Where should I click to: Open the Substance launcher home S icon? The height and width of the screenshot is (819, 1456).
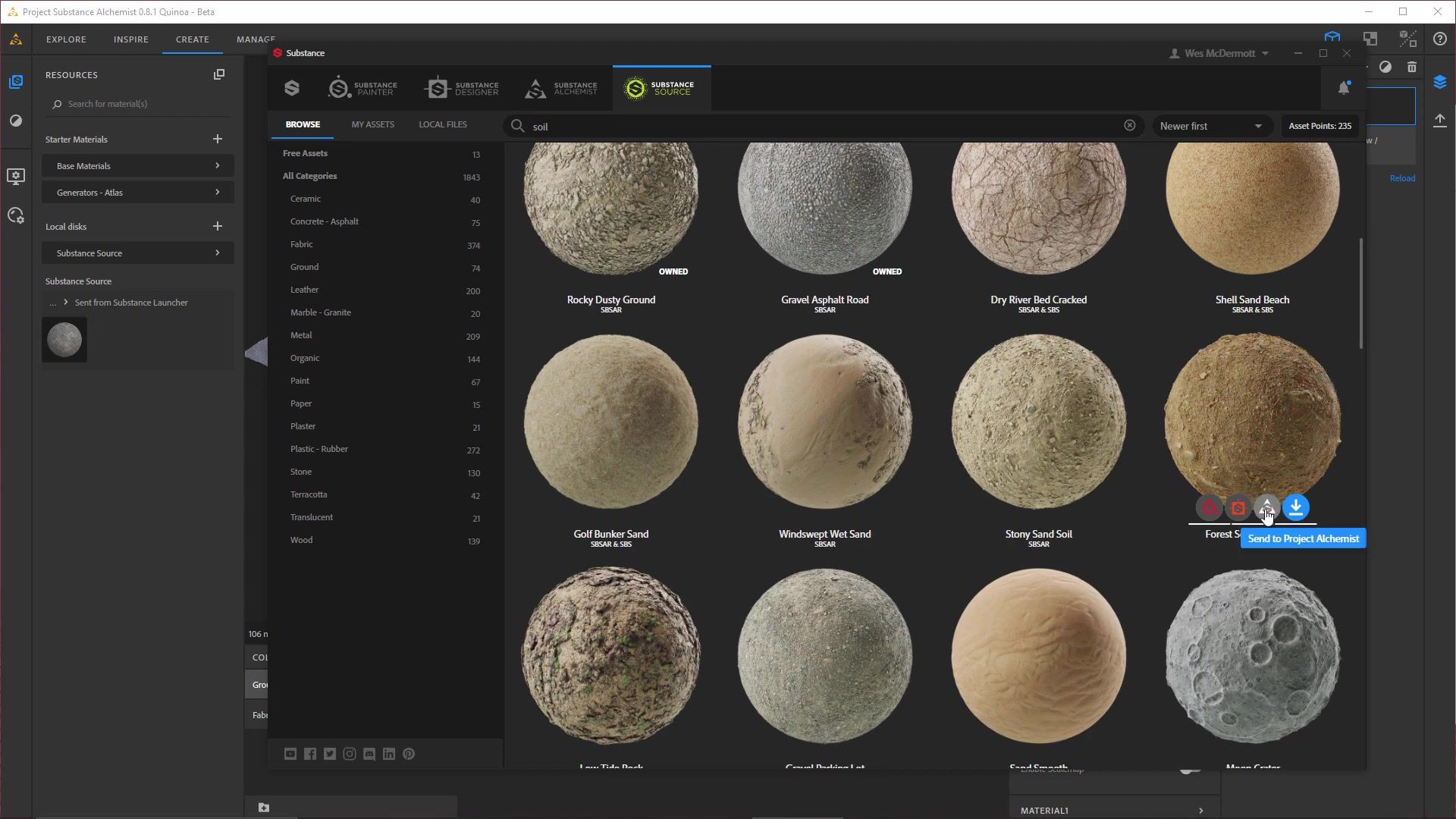(292, 88)
